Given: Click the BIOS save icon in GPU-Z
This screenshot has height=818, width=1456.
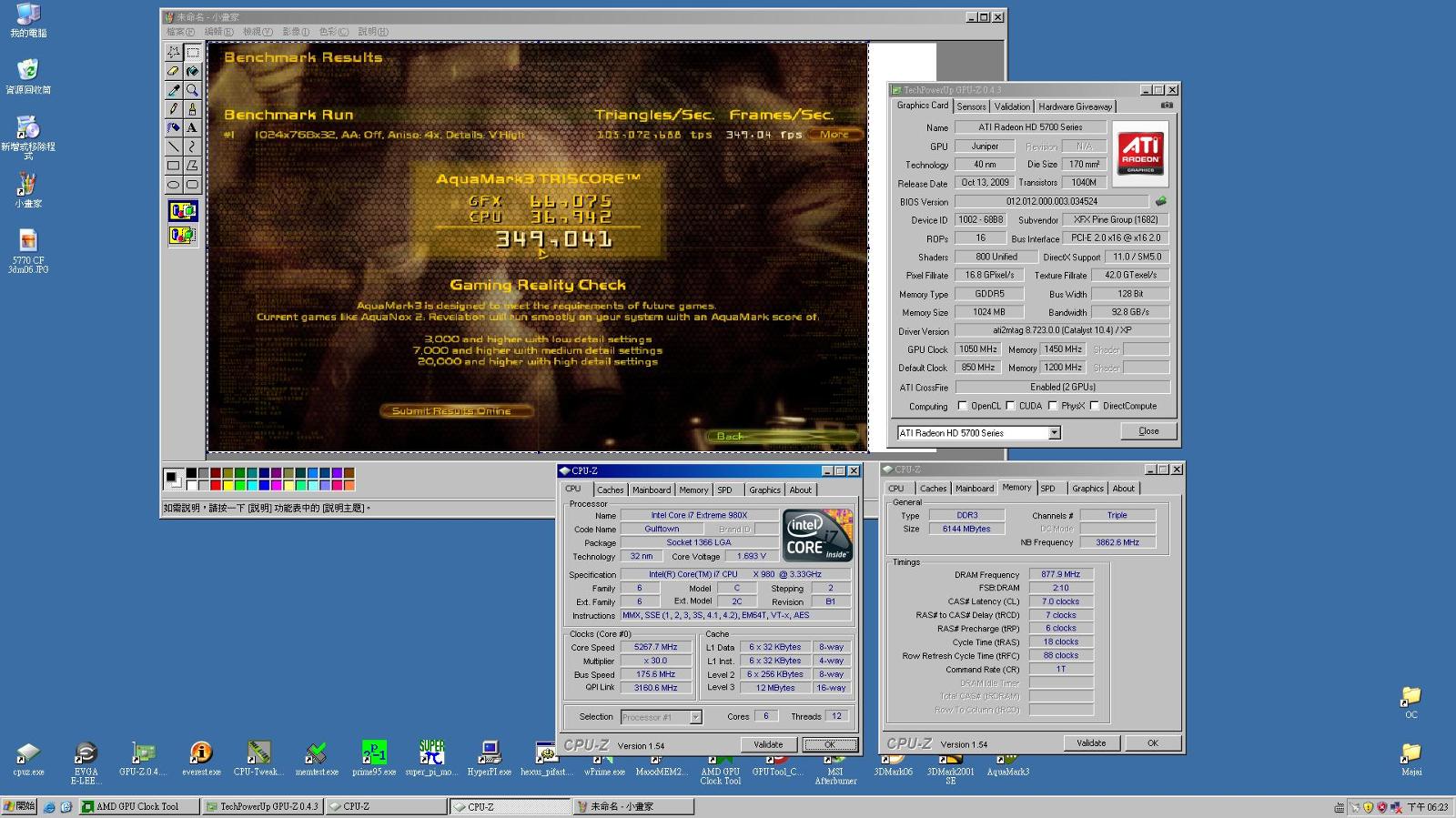Looking at the screenshot, I should pos(1160,201).
